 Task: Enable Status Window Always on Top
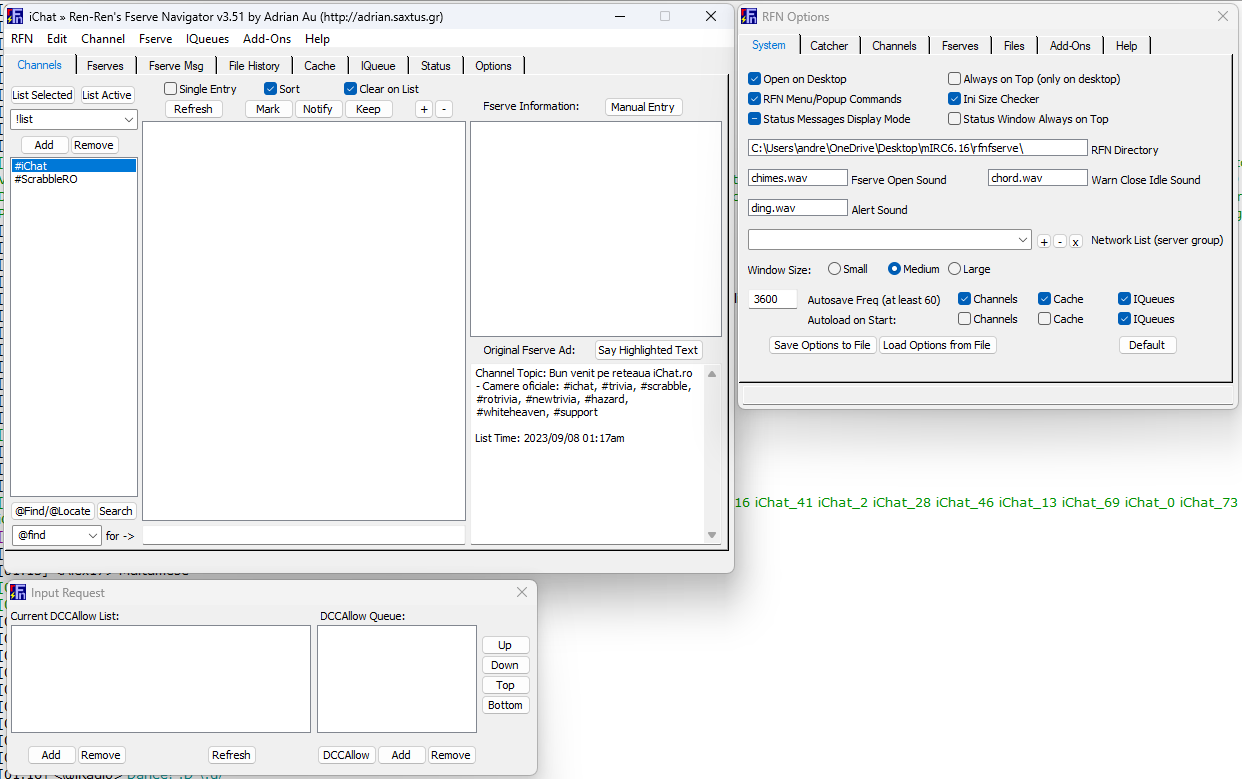click(x=955, y=119)
